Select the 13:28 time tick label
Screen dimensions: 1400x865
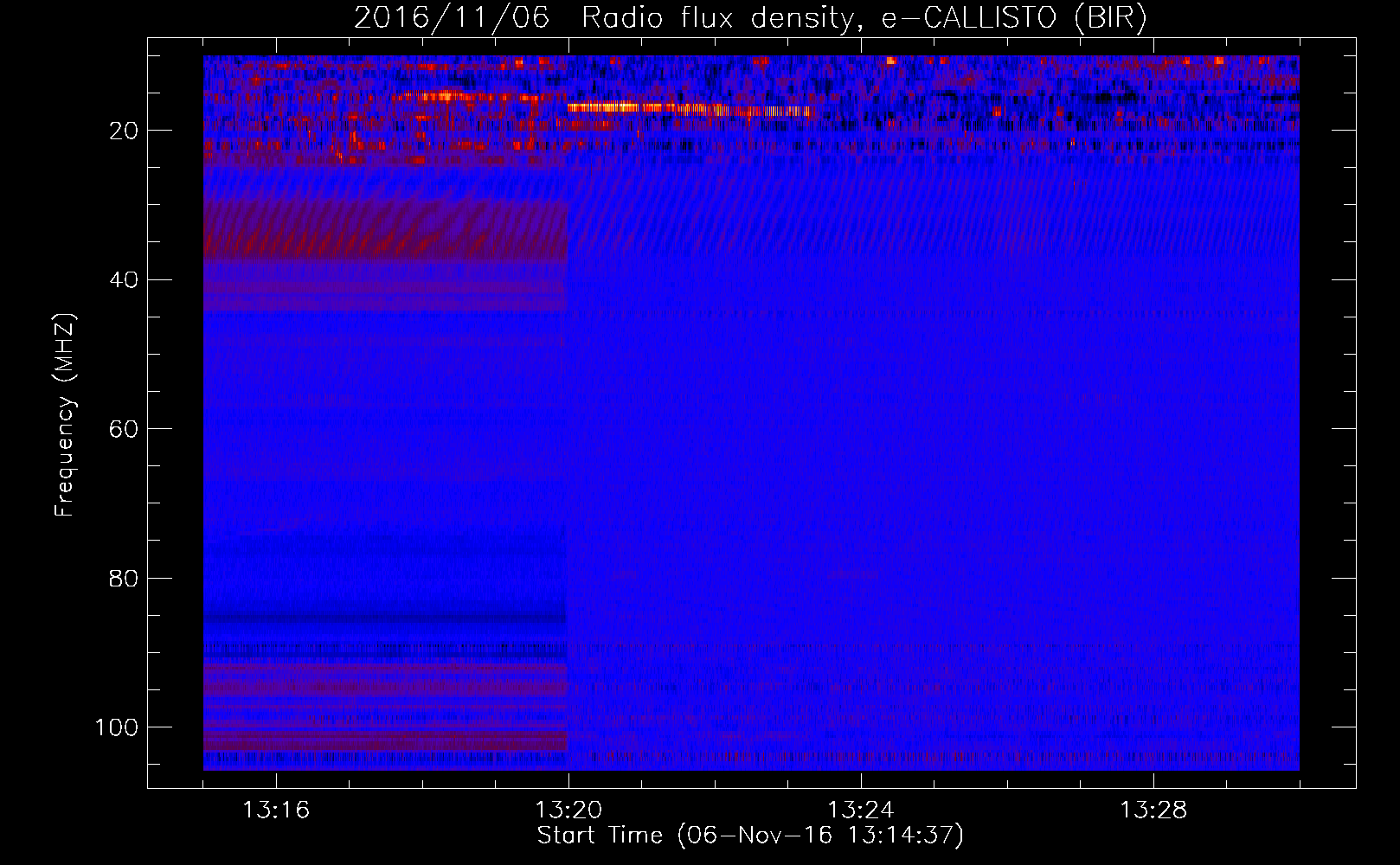pos(1153,811)
